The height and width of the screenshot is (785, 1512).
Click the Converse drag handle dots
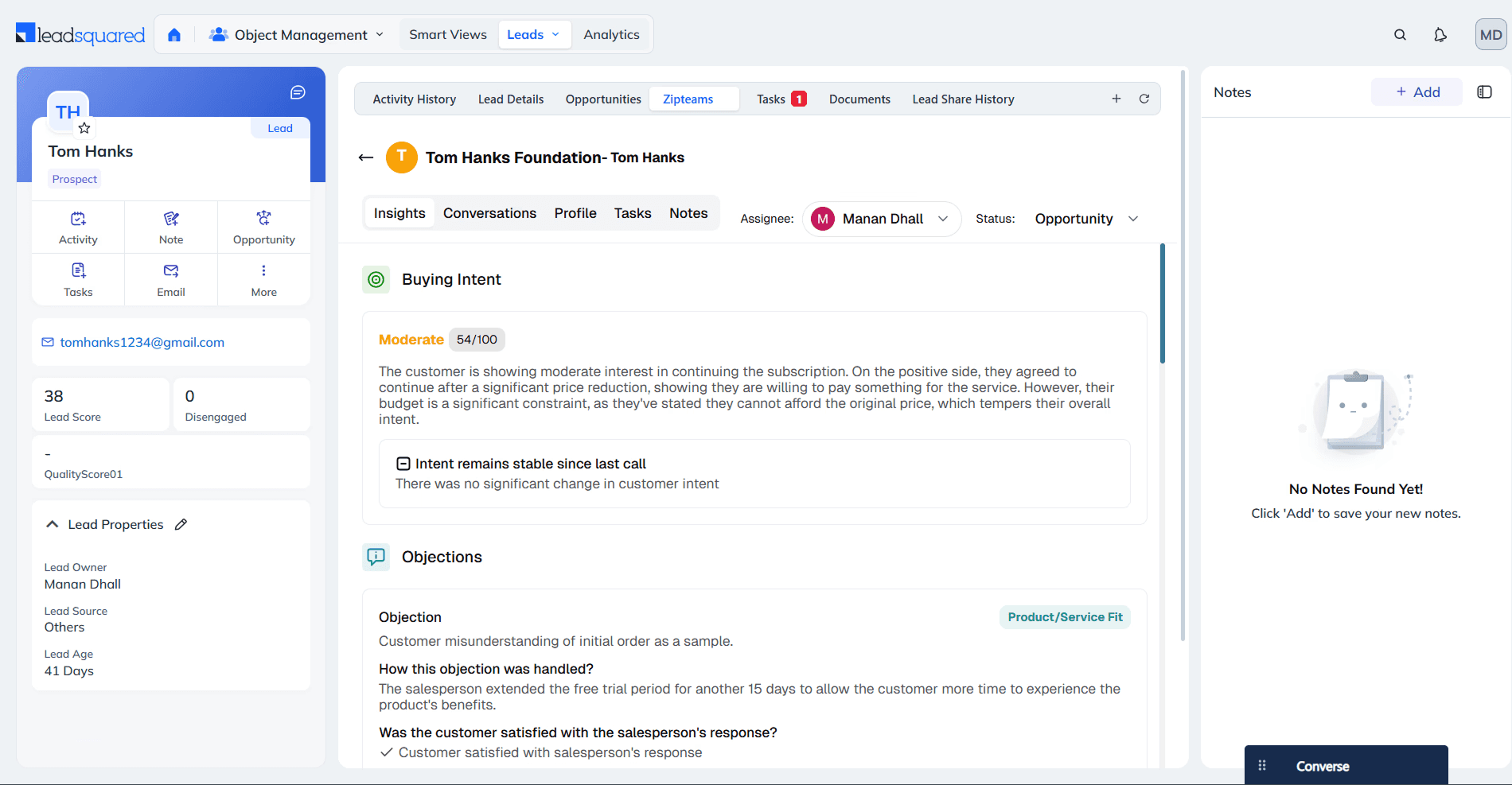[1262, 765]
